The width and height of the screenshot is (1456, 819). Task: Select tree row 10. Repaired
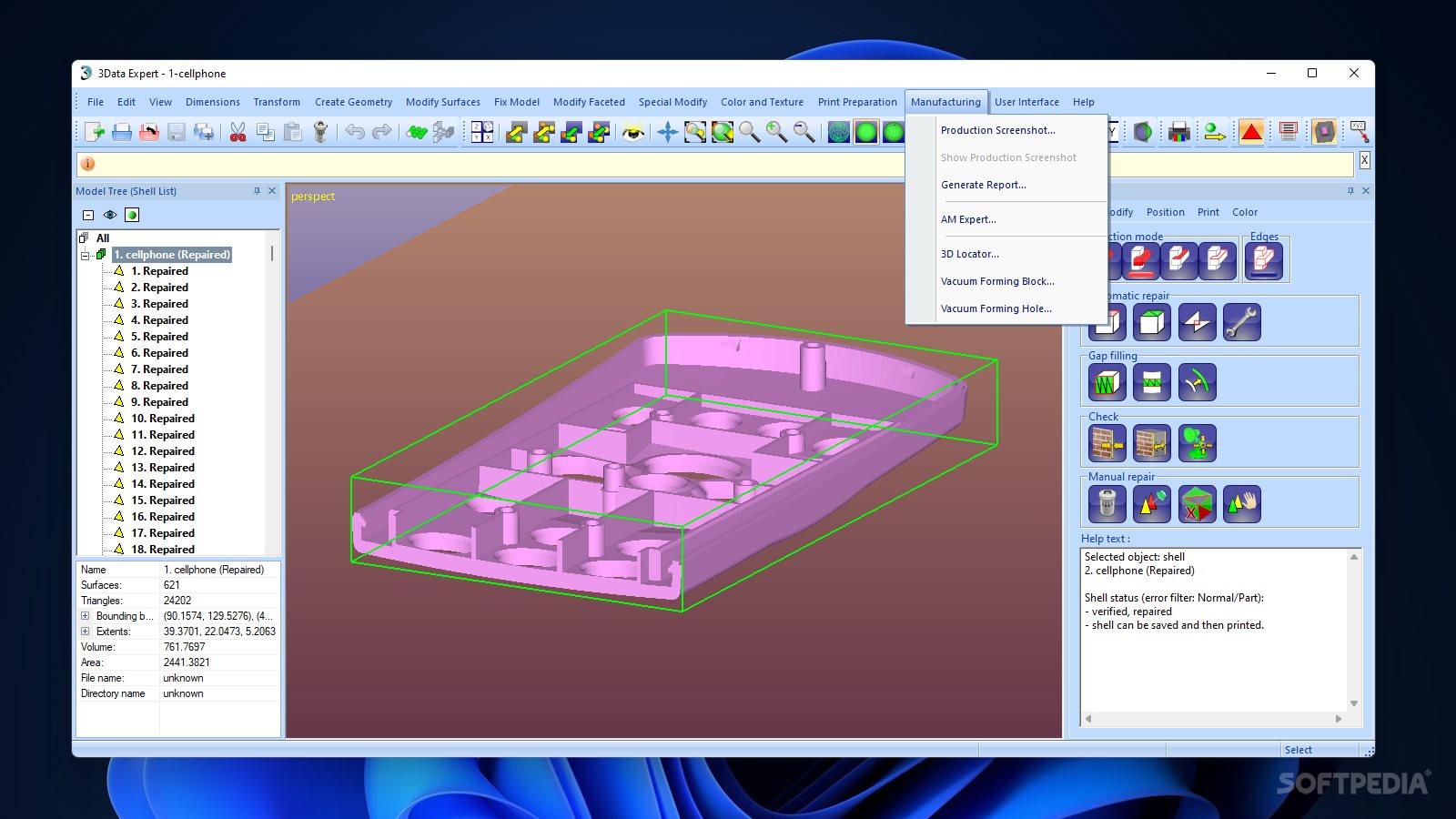point(162,419)
